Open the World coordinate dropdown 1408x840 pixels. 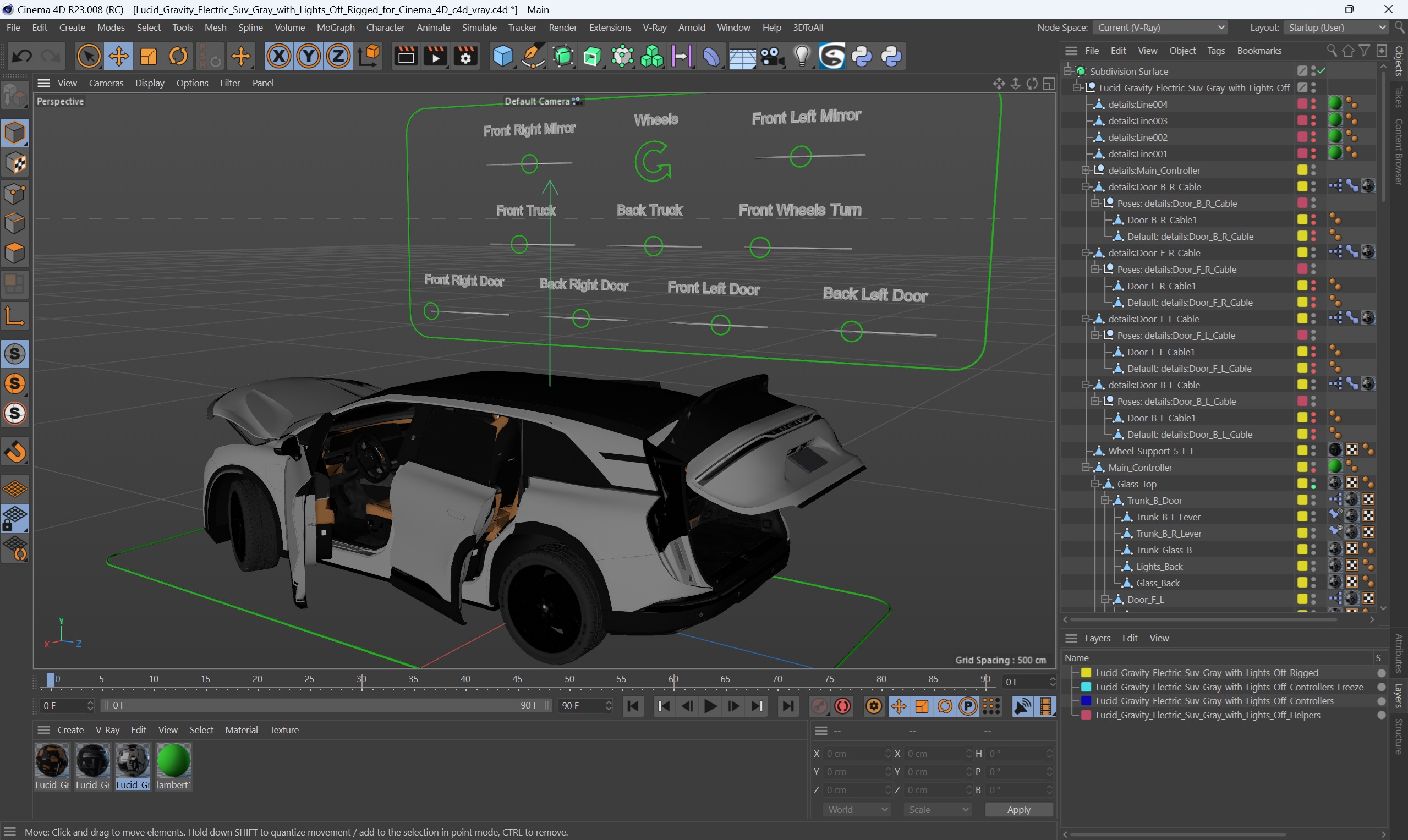(x=857, y=810)
